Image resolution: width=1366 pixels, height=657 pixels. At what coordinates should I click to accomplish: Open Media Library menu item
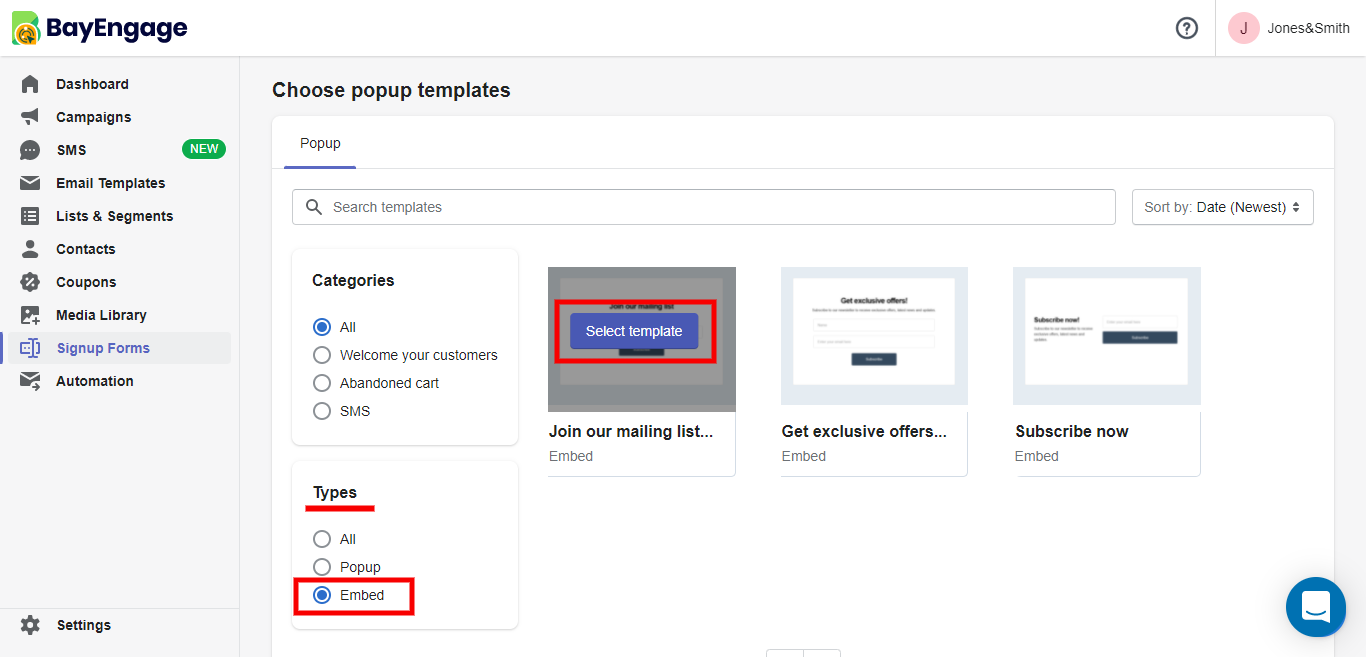tap(101, 315)
